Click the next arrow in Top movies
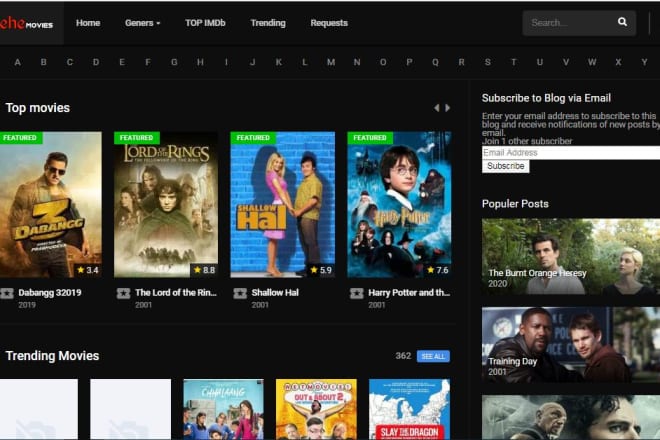Viewport: 660px width, 440px height. pyautogui.click(x=447, y=108)
